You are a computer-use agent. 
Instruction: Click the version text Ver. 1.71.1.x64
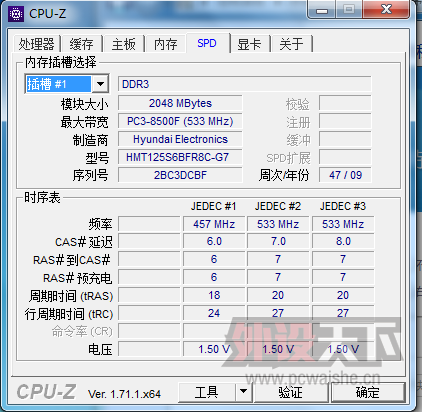[x=124, y=394]
